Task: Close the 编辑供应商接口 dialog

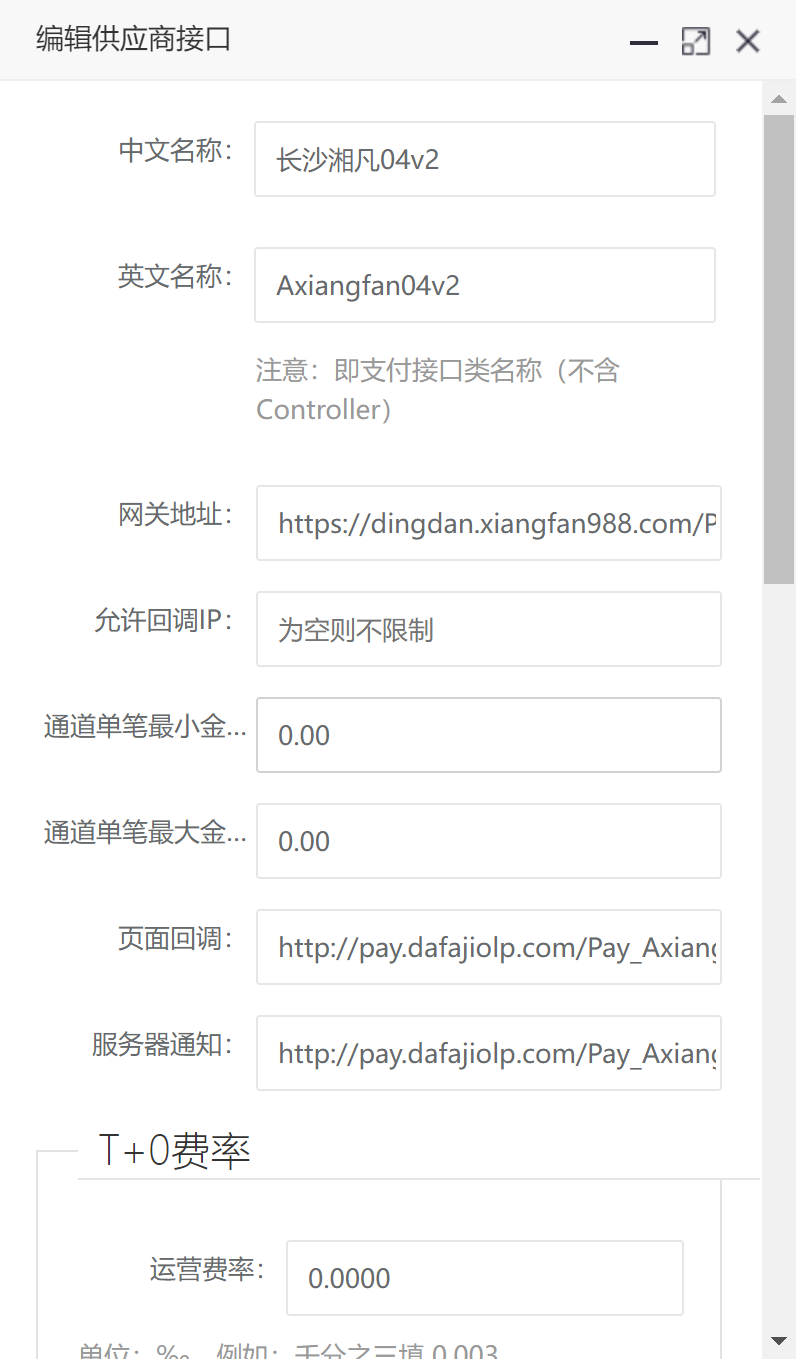Action: click(x=747, y=42)
